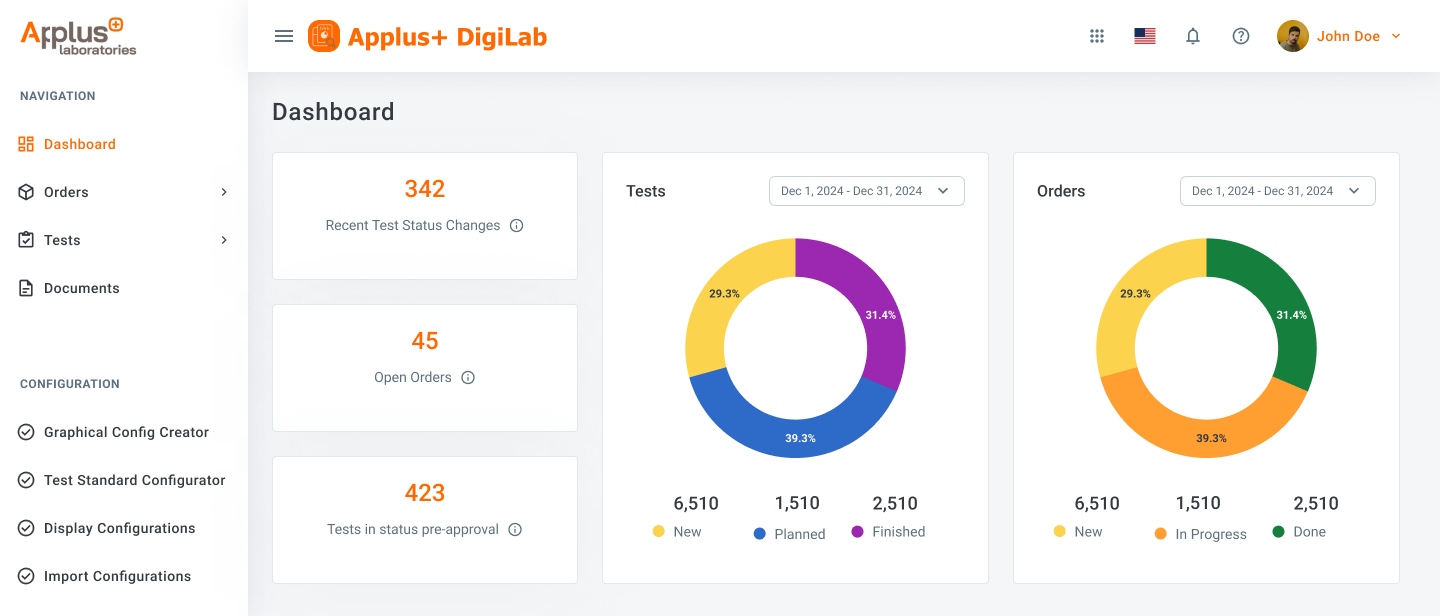This screenshot has width=1440, height=616.
Task: Open the John Doe user menu
Action: 1340,36
